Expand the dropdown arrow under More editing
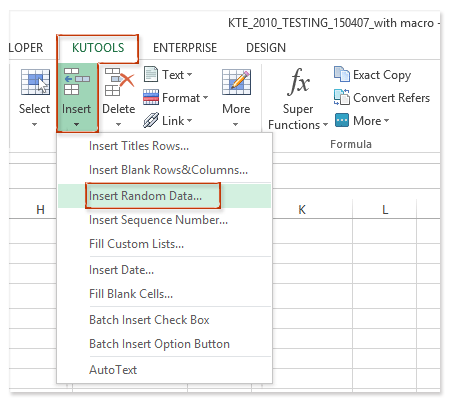Viewport: 451px width, 403px height. tap(236, 125)
